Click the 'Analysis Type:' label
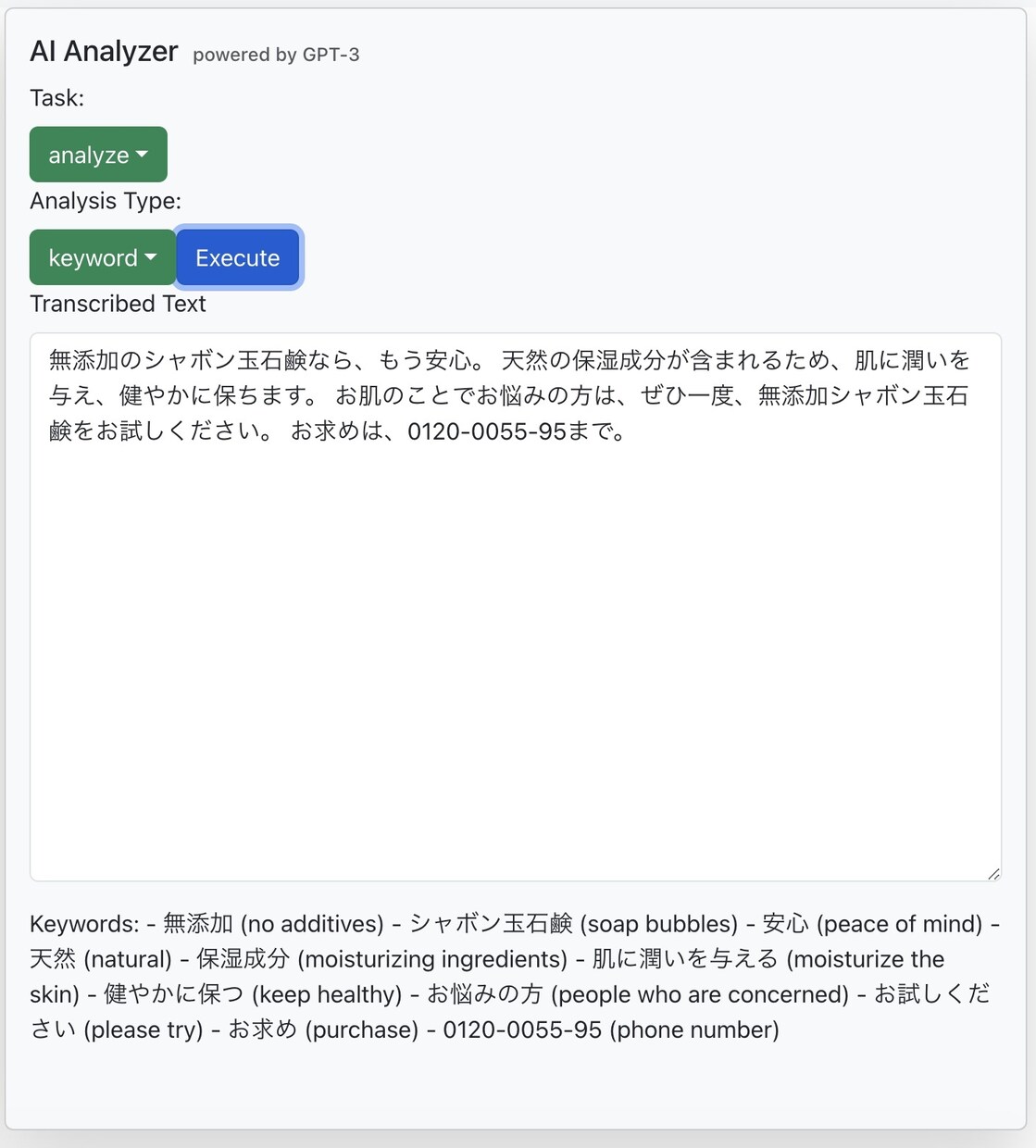Viewport: 1036px width, 1148px height. click(x=106, y=201)
